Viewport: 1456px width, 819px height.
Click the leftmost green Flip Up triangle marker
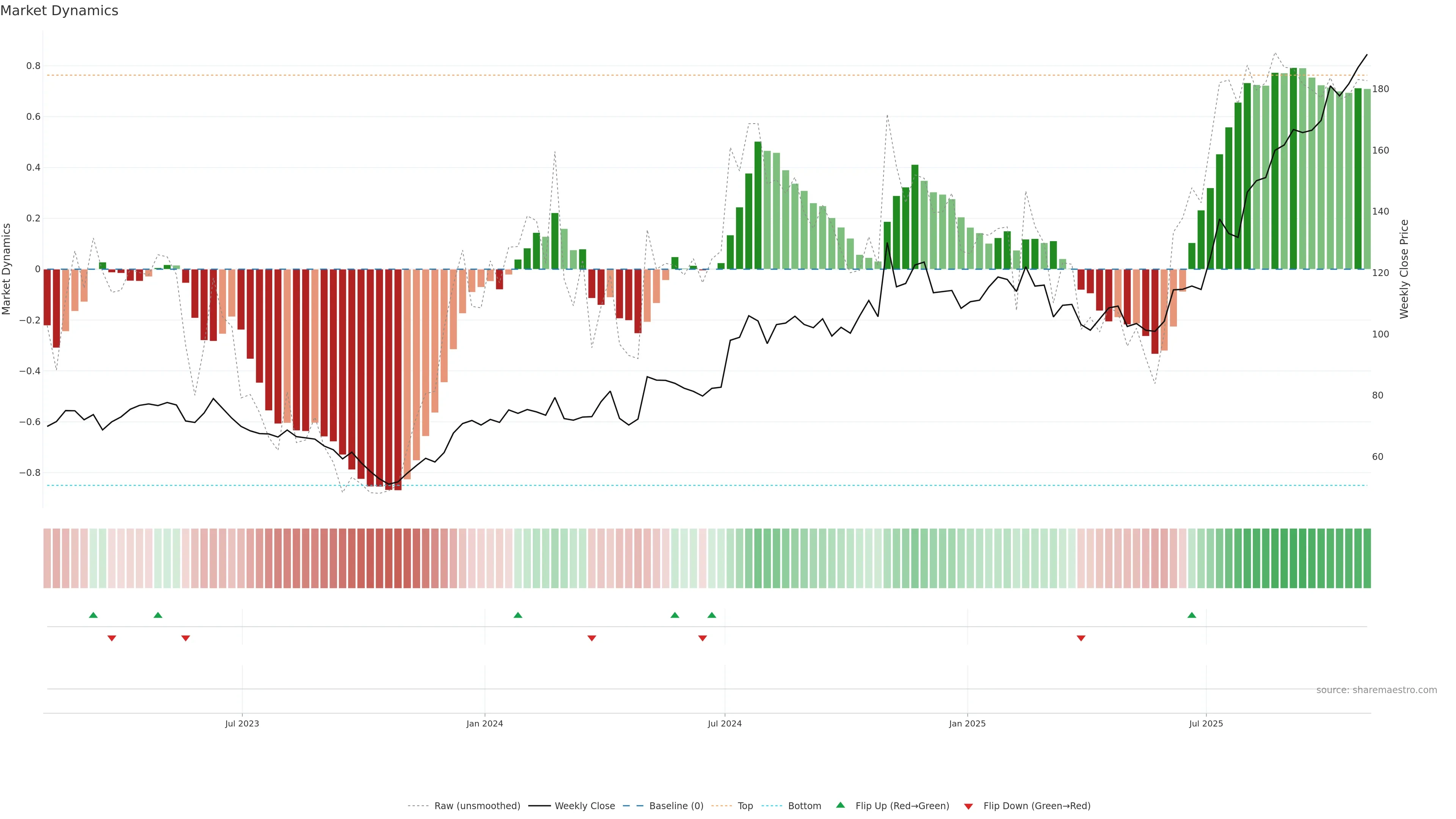click(x=93, y=615)
